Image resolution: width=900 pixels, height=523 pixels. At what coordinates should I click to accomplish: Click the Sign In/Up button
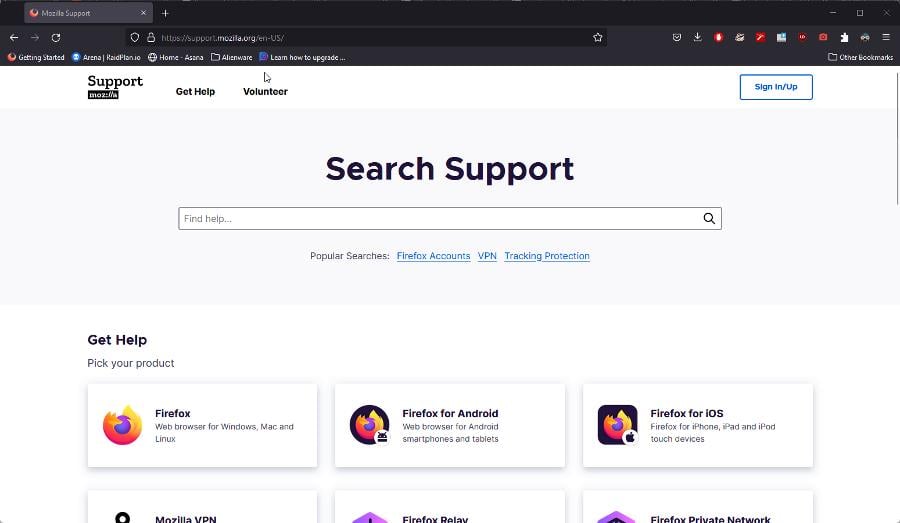(x=775, y=87)
